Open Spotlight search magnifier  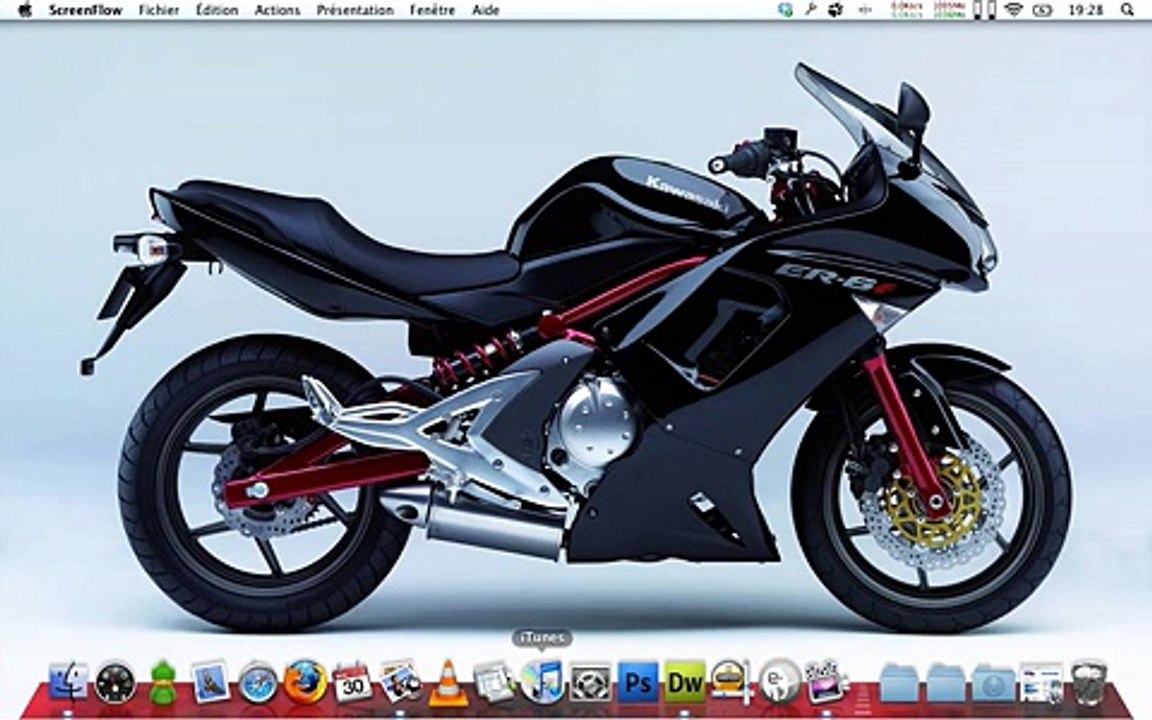(x=1127, y=10)
